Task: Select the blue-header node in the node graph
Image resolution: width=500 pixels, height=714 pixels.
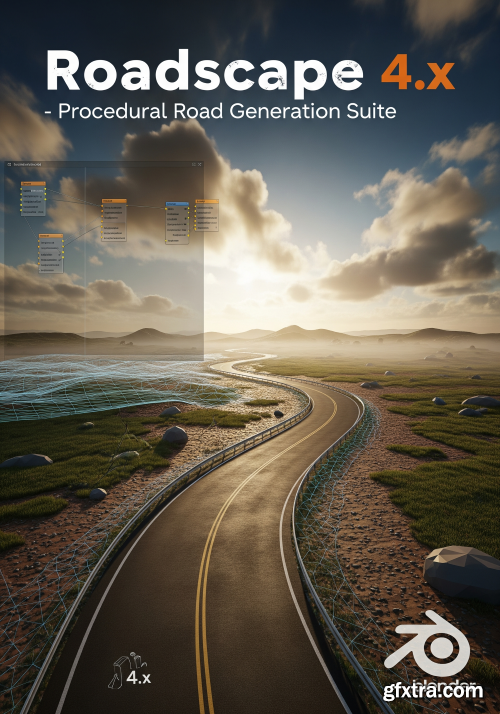Action: point(177,223)
